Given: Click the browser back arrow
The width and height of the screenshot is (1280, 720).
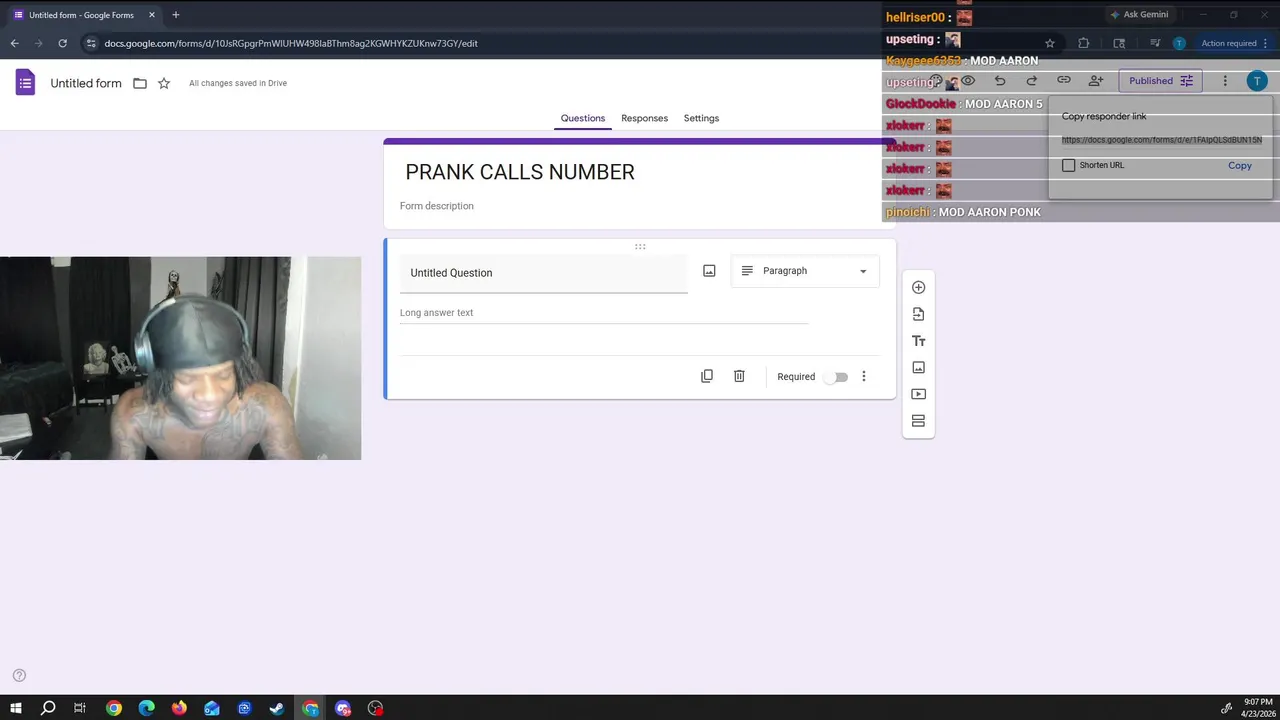Looking at the screenshot, I should [14, 43].
